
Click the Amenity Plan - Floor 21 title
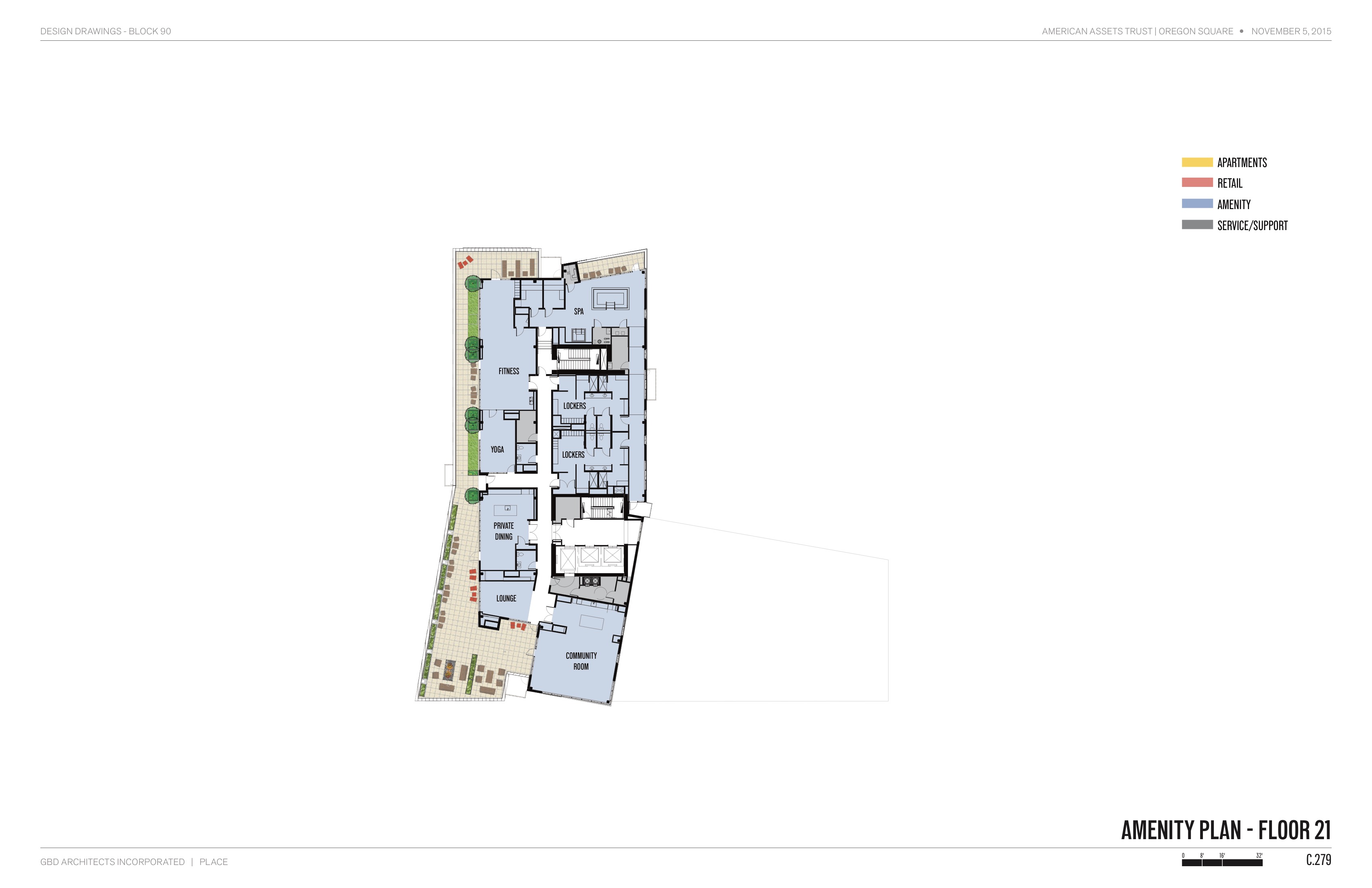1226,830
